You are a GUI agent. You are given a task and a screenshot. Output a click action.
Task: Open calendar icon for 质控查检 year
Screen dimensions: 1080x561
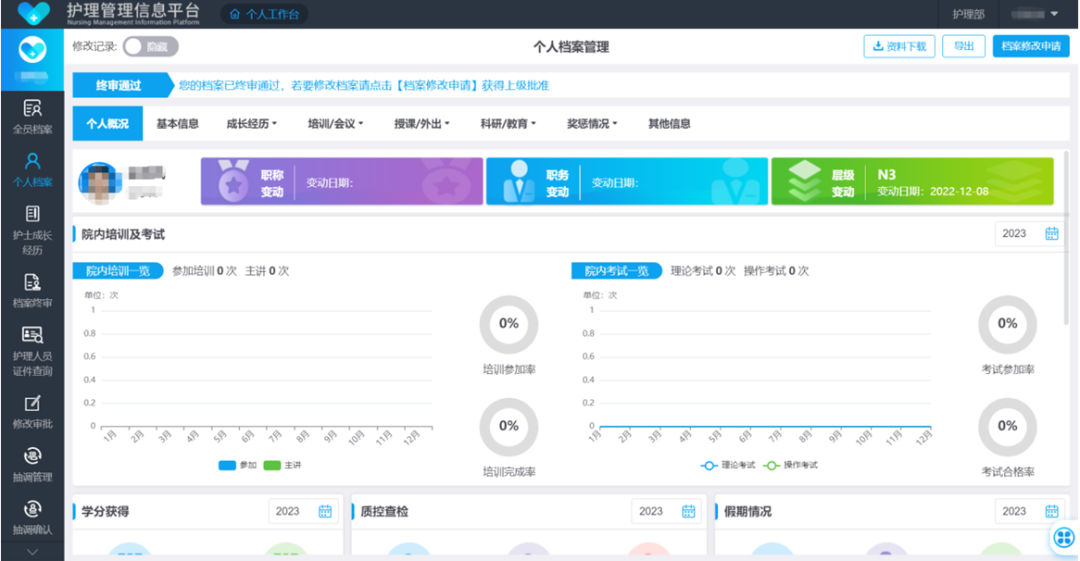point(688,511)
